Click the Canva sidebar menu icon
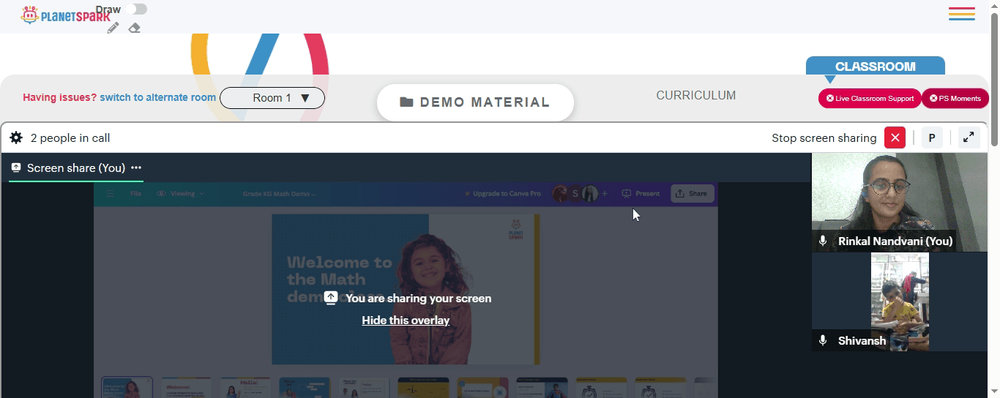 (110, 193)
